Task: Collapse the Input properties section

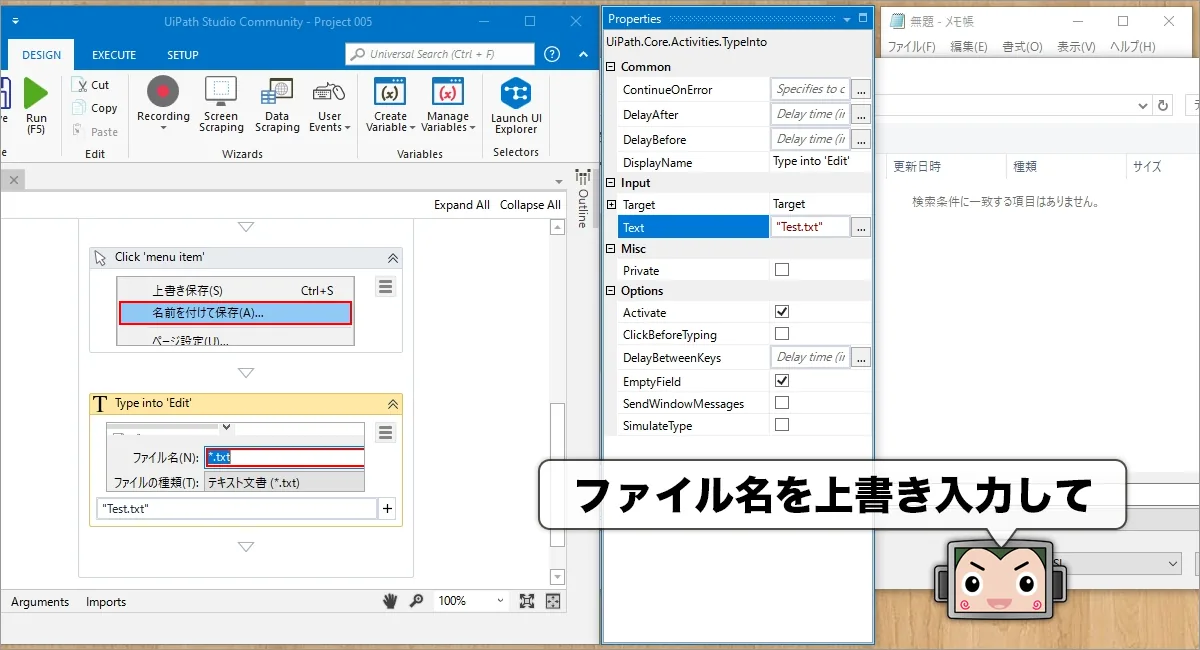Action: pos(611,183)
